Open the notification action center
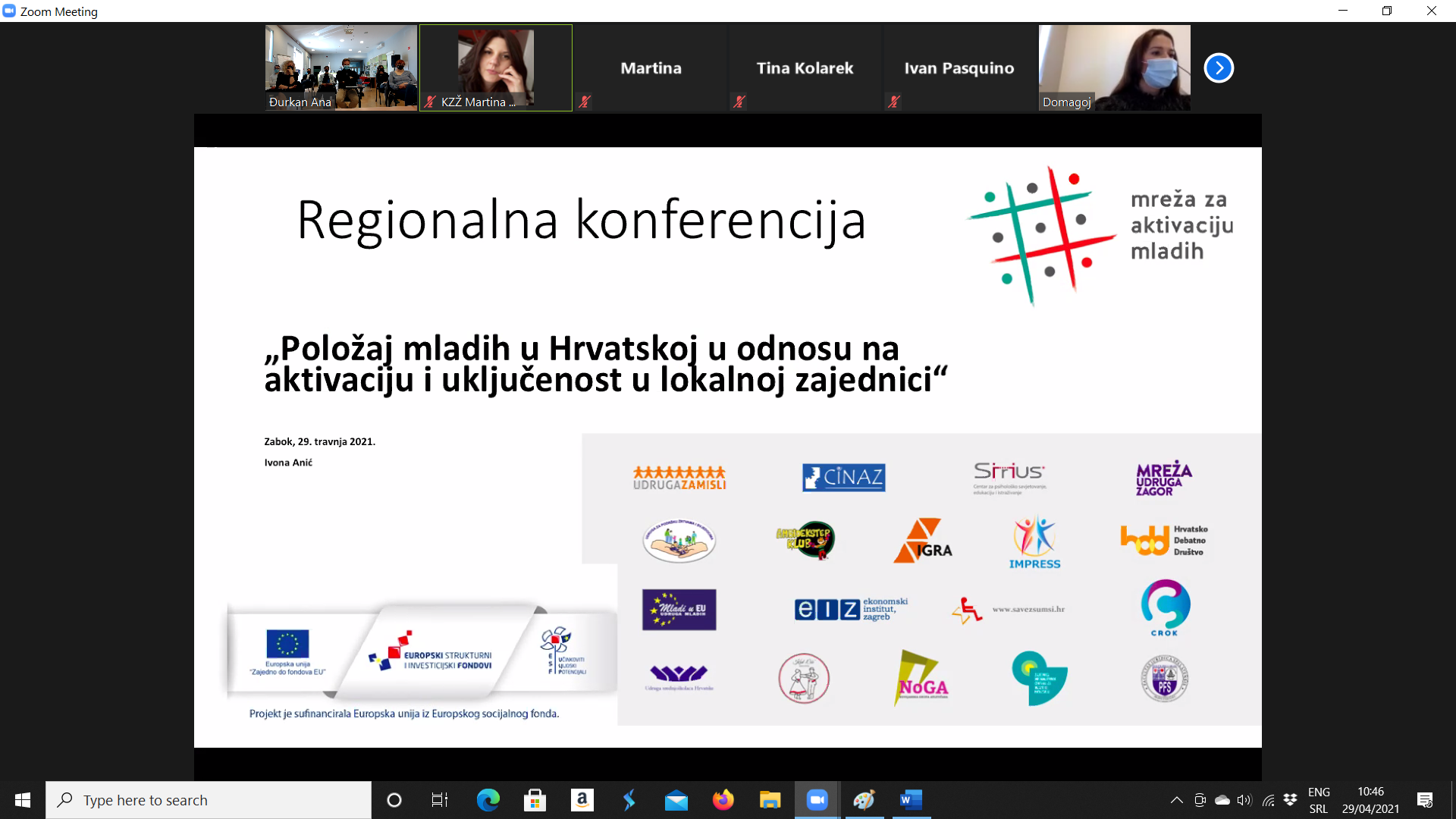Screen dimensions: 1456x819 coord(1425,800)
